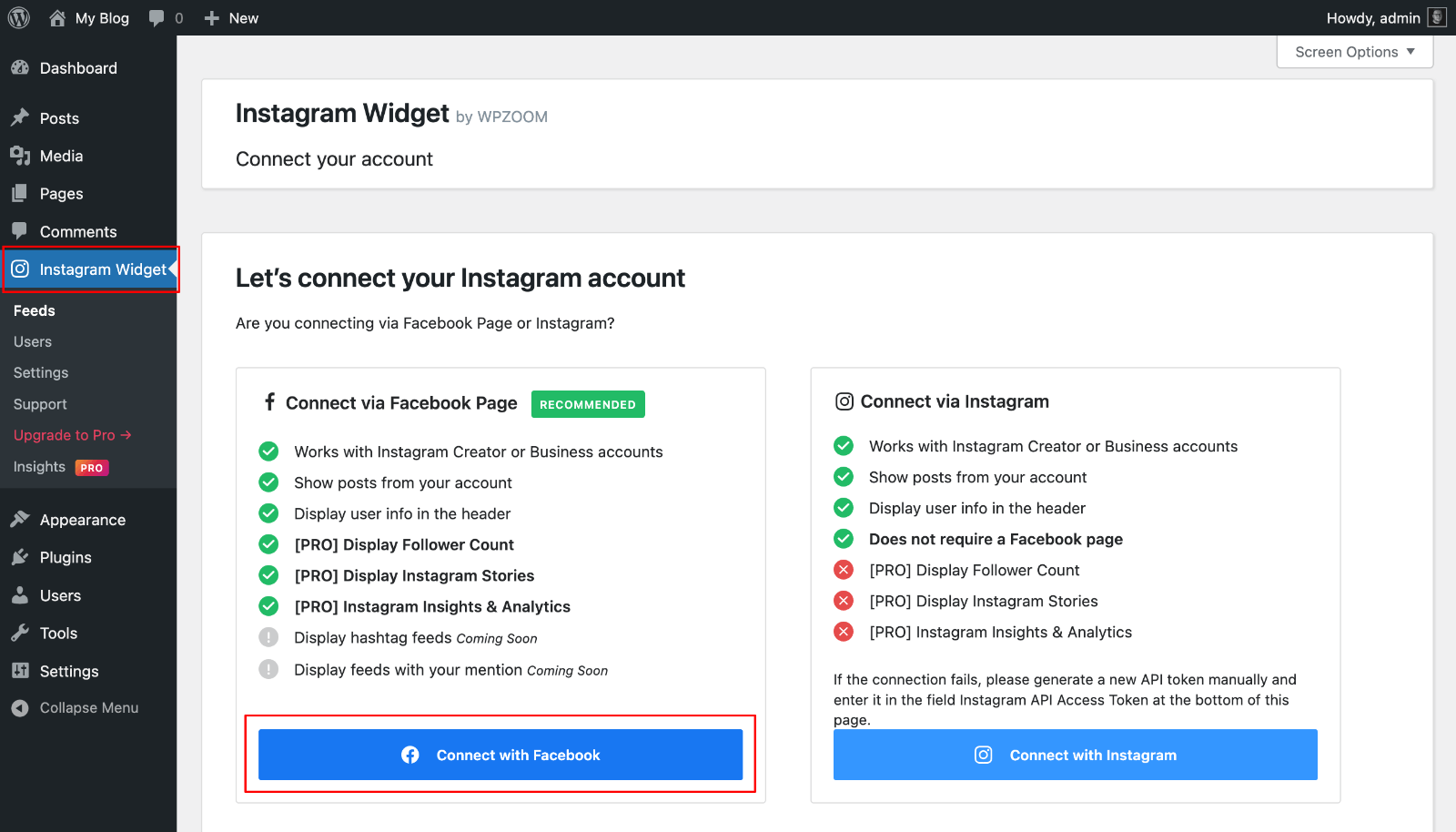This screenshot has width=1456, height=832.
Task: Click the RECOMMENDED badge
Action: (588, 404)
